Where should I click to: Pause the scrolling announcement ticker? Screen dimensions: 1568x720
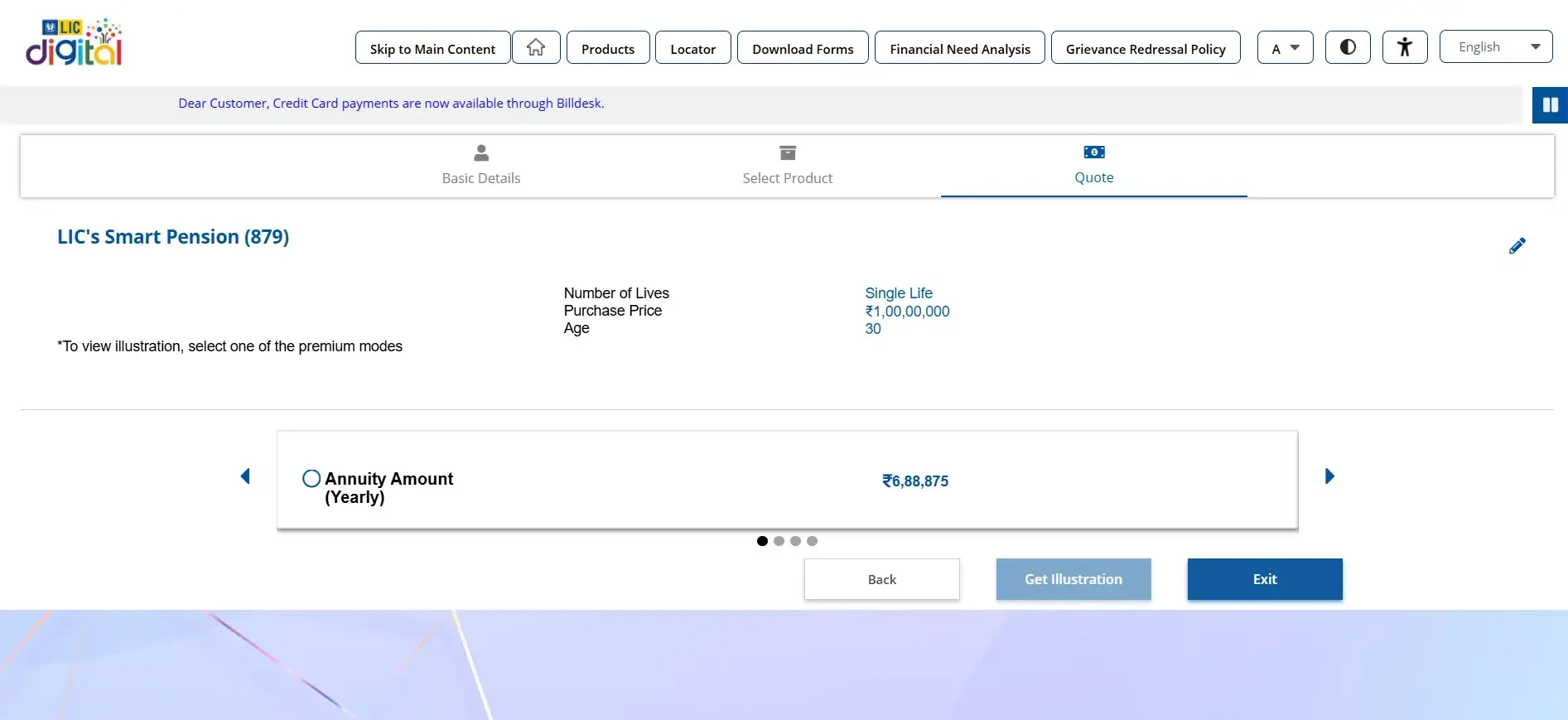(1550, 105)
